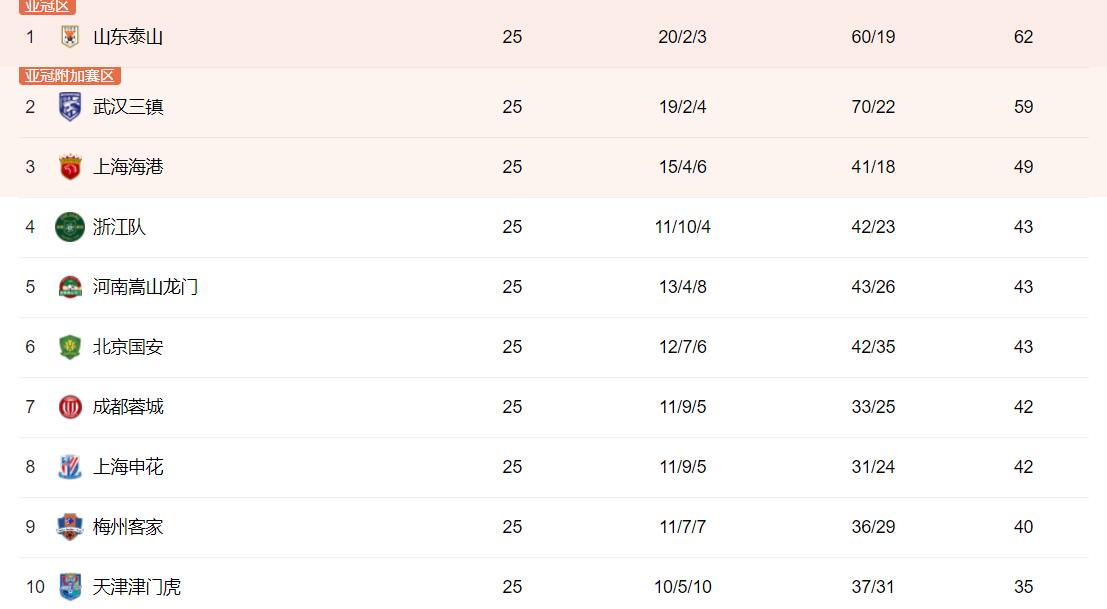Screen dimensions: 1107x609
Task: Click the Wuhan Three Towns (武汉三镇) crest
Action: pyautogui.click(x=69, y=107)
